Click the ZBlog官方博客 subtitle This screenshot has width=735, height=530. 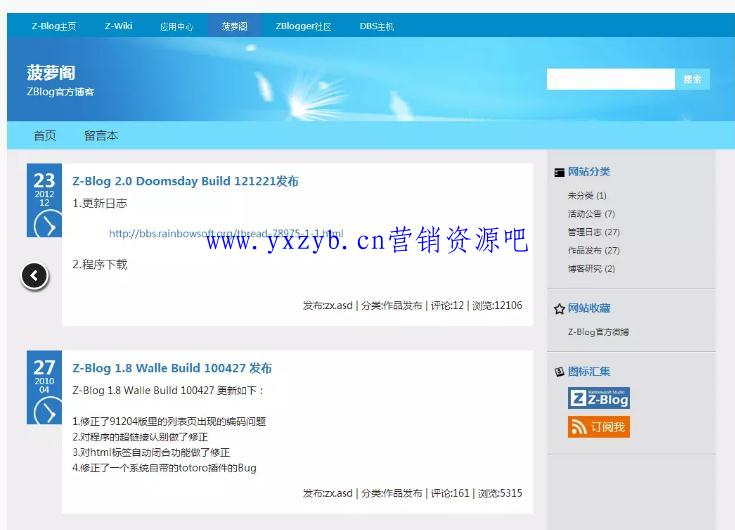click(60, 91)
